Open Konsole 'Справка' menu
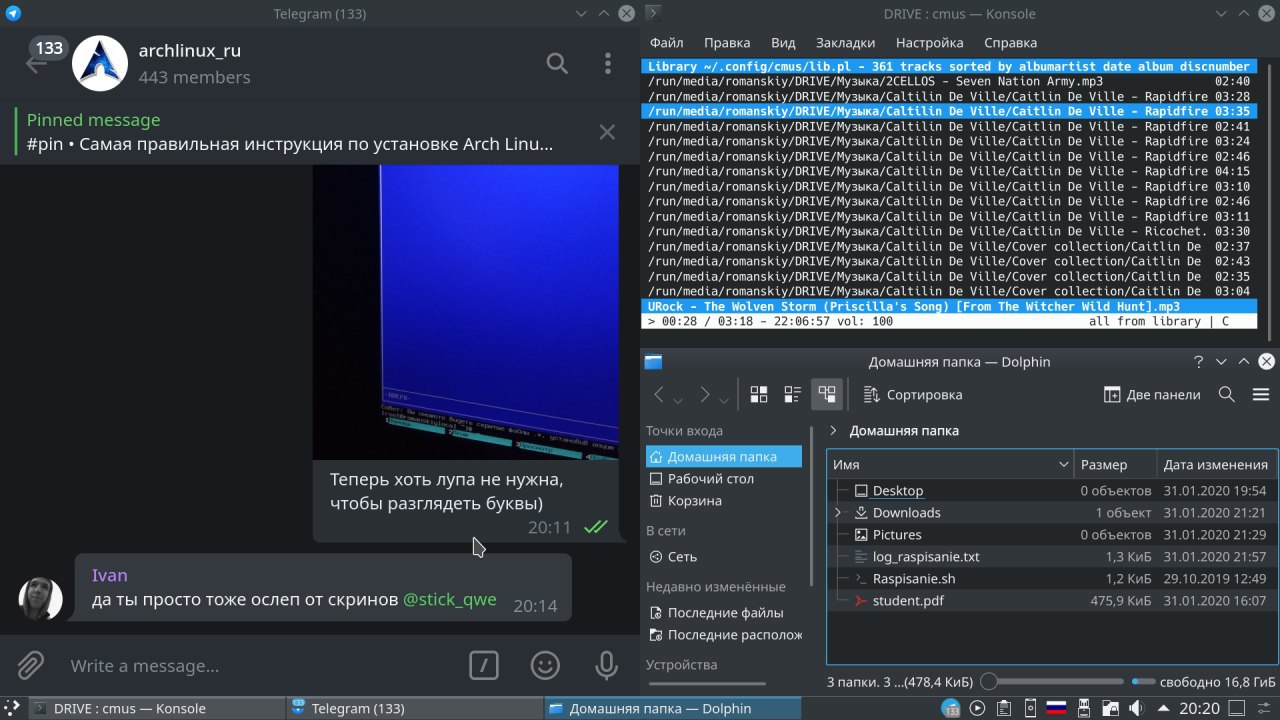This screenshot has height=720, width=1280. [x=1011, y=43]
